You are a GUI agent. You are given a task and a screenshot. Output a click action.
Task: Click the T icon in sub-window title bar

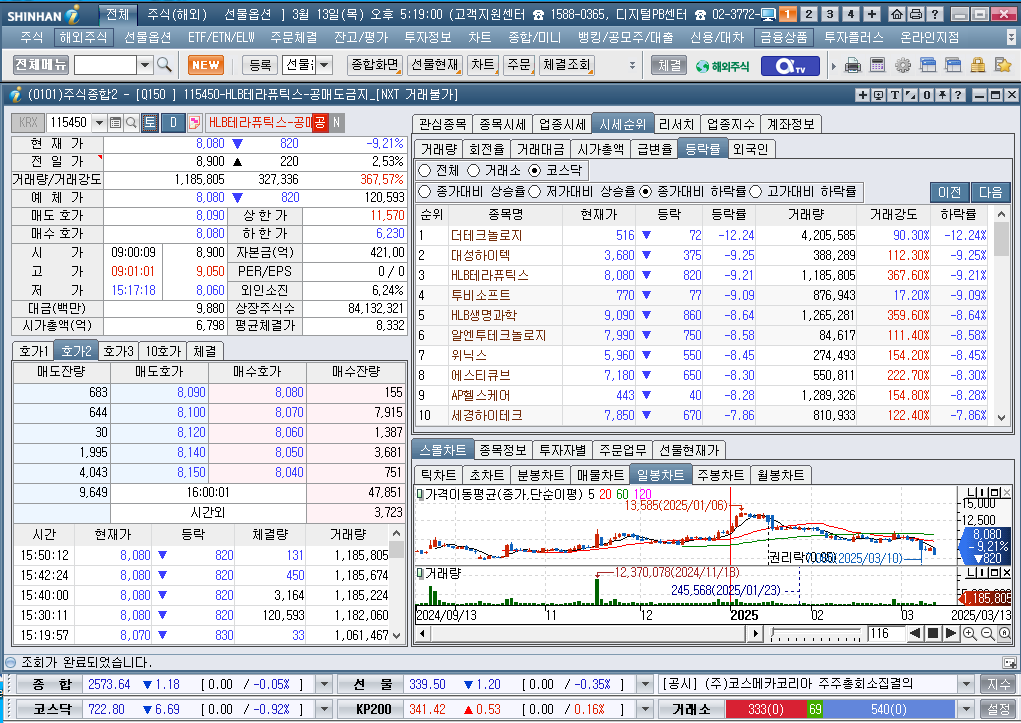point(895,95)
